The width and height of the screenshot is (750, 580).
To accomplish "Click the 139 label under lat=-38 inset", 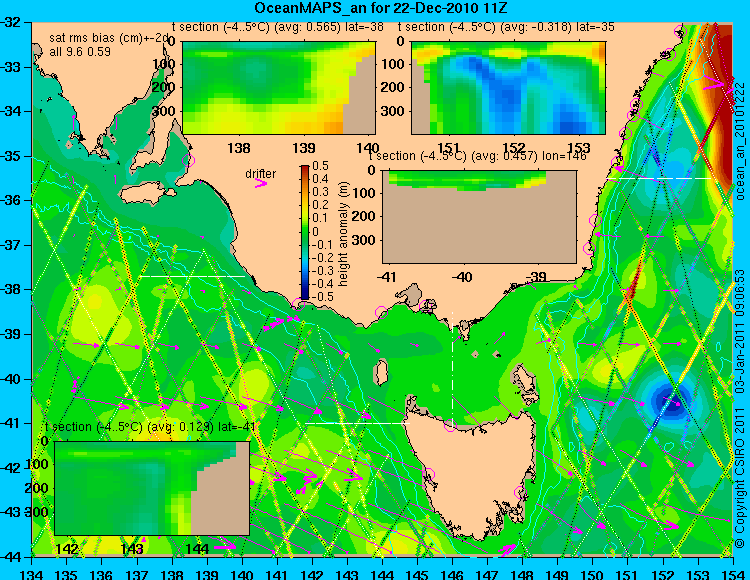I will pos(304,148).
